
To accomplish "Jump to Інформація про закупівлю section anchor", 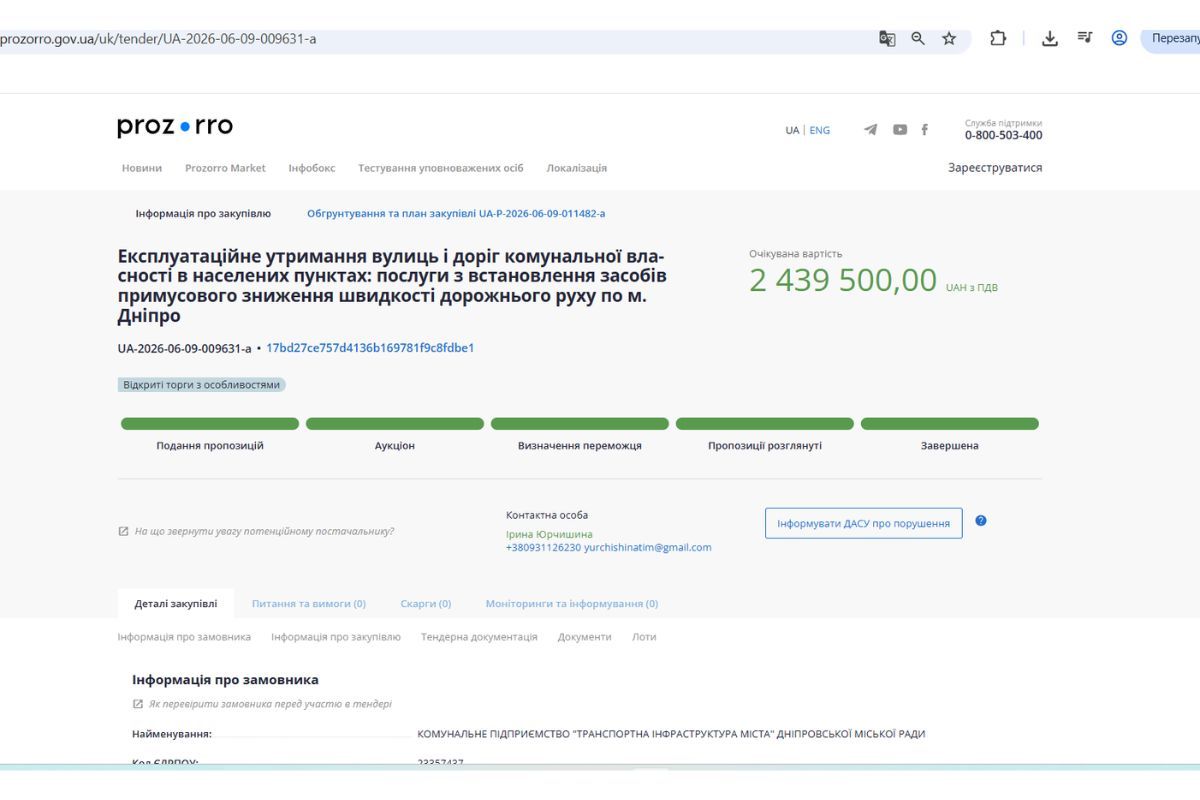I will [x=336, y=637].
